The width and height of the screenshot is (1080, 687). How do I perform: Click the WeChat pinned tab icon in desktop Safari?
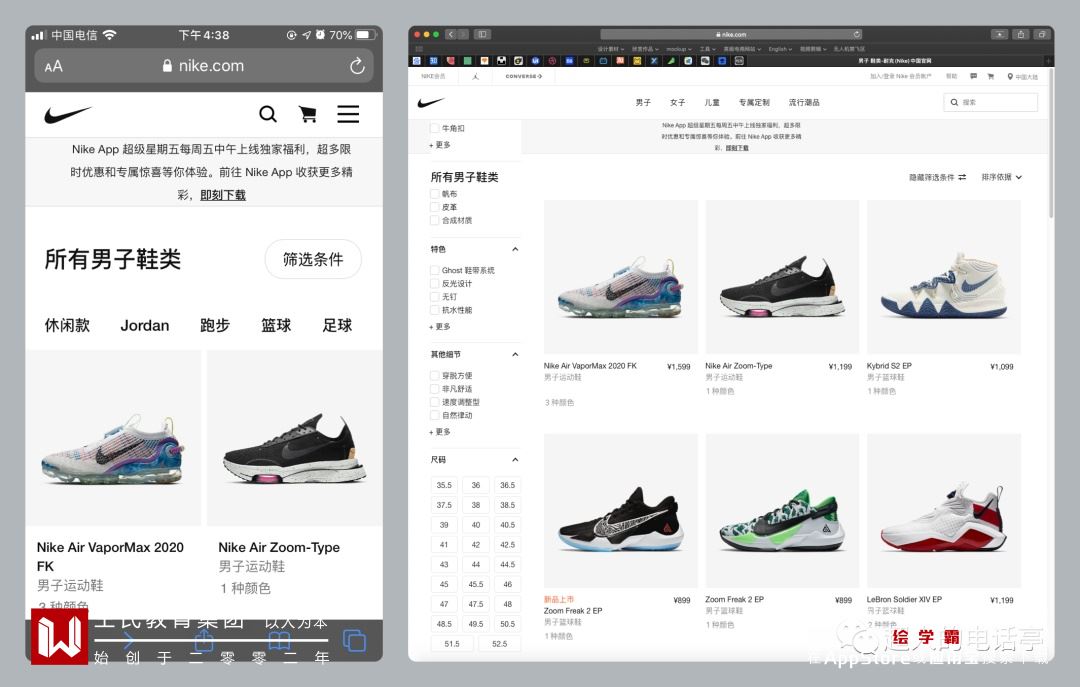point(705,61)
